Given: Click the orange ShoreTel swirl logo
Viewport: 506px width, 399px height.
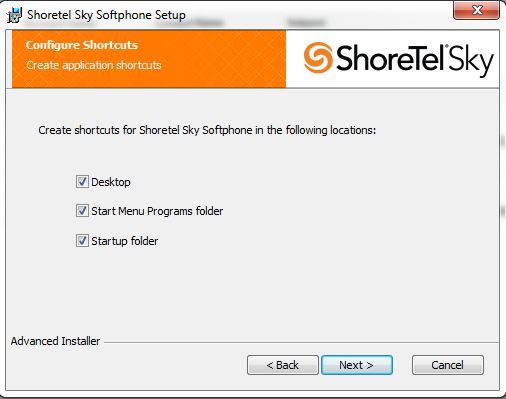Looking at the screenshot, I should click(x=318, y=58).
